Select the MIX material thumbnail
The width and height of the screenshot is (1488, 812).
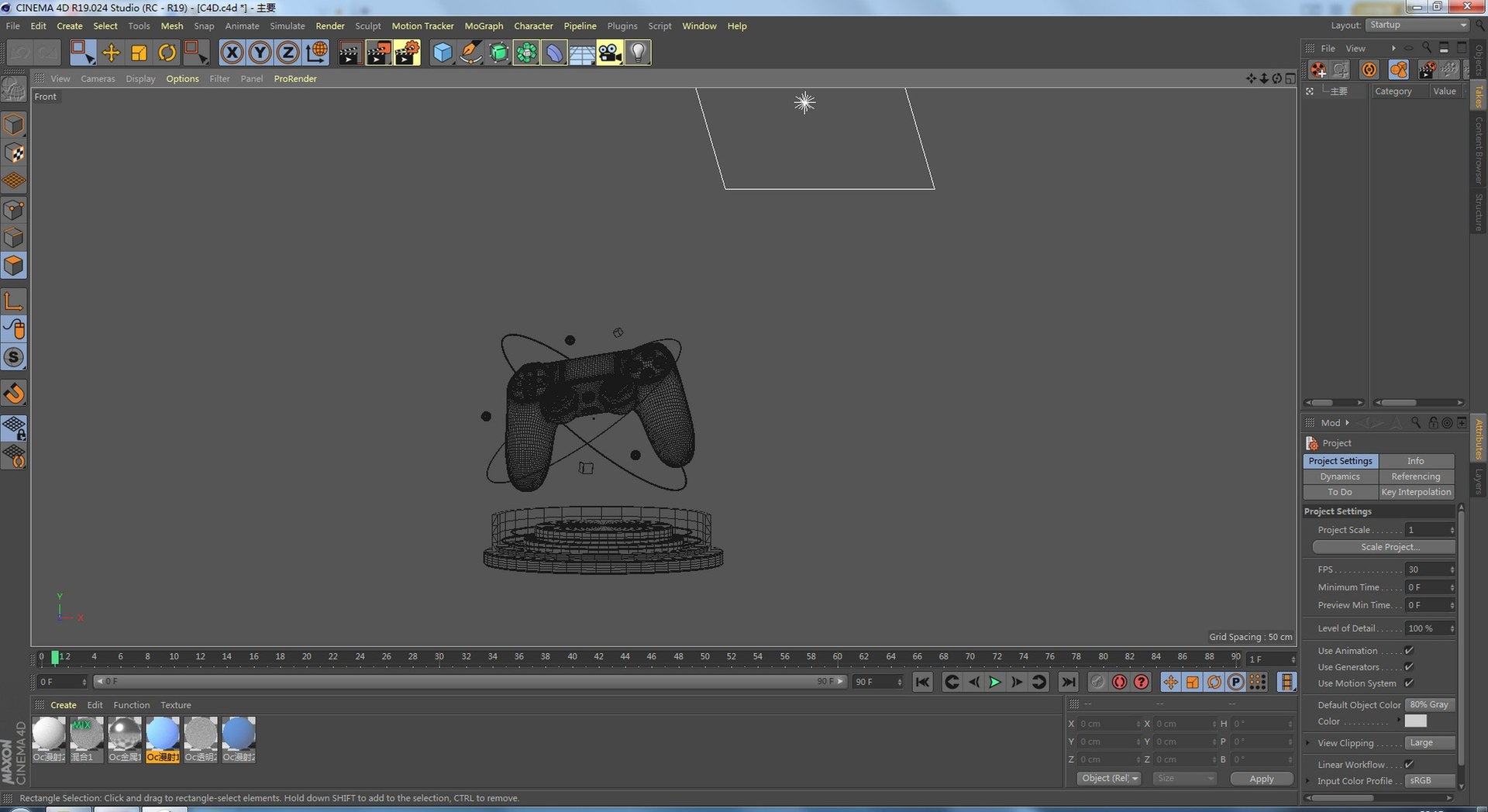pos(86,739)
